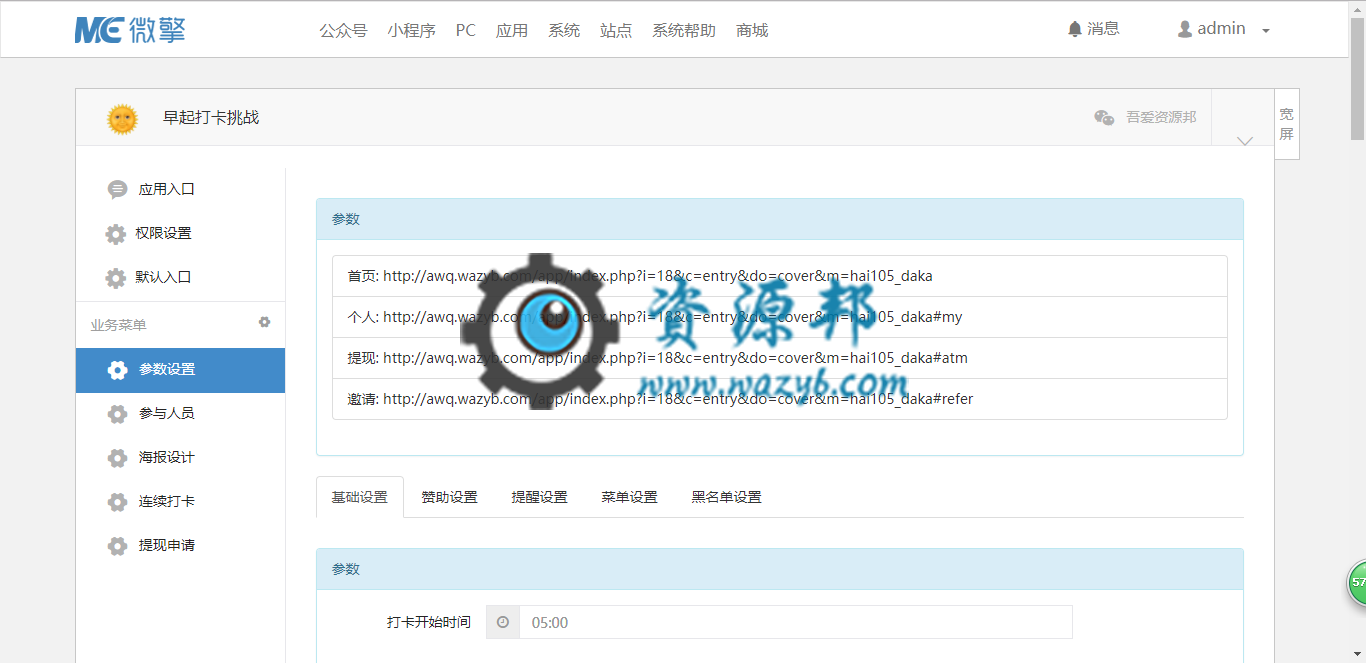This screenshot has height=663, width=1366.
Task: Expand the admin account dropdown caret
Action: pyautogui.click(x=1266, y=31)
